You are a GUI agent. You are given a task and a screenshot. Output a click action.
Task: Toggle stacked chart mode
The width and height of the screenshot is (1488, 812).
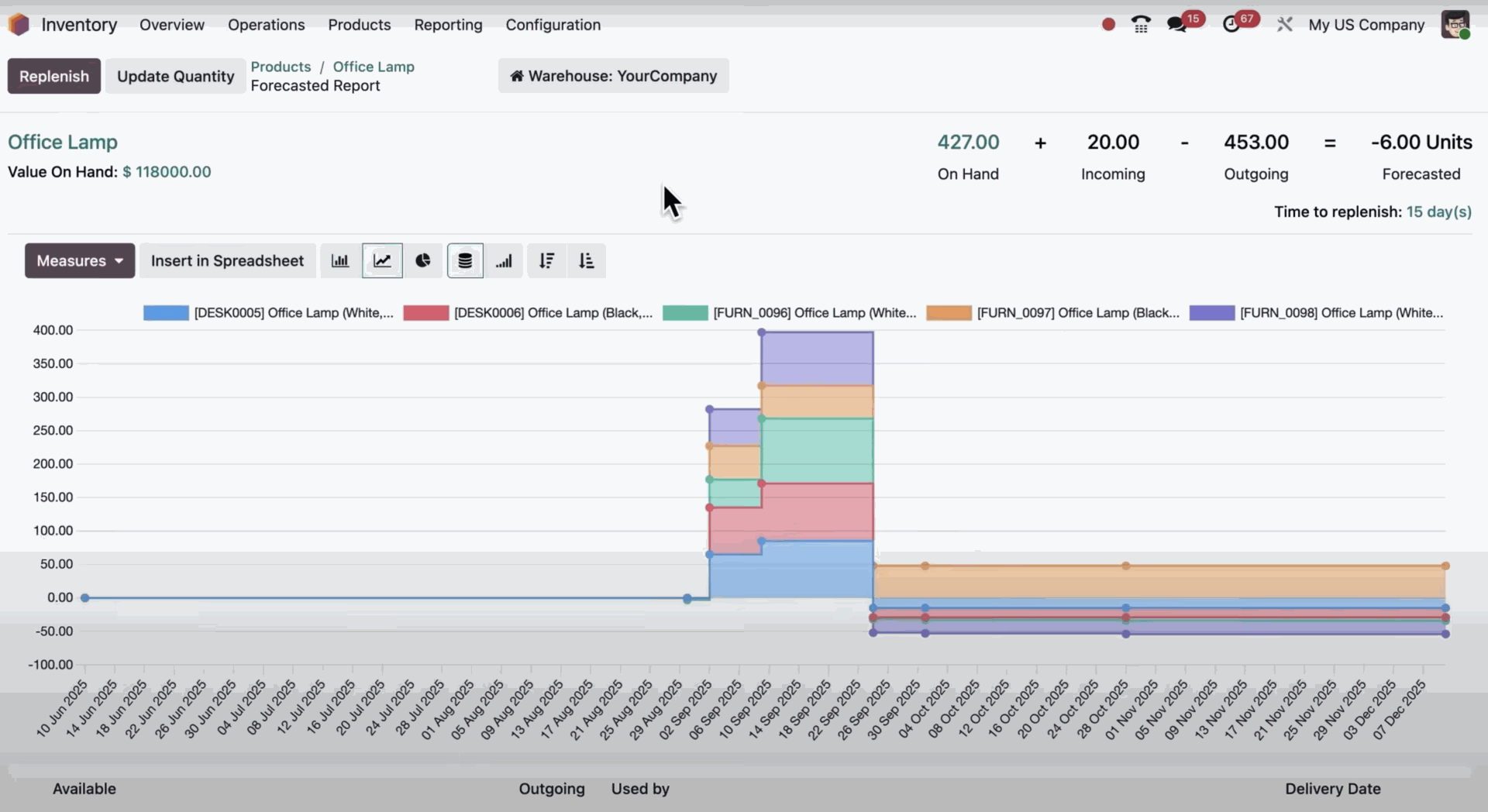click(465, 261)
